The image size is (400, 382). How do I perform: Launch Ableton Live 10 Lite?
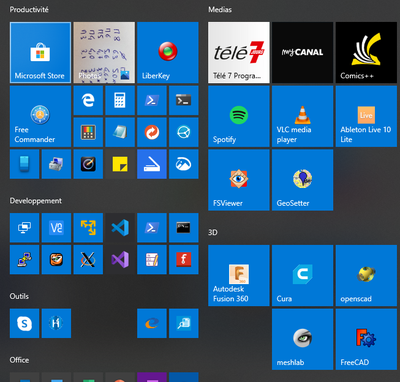366,116
